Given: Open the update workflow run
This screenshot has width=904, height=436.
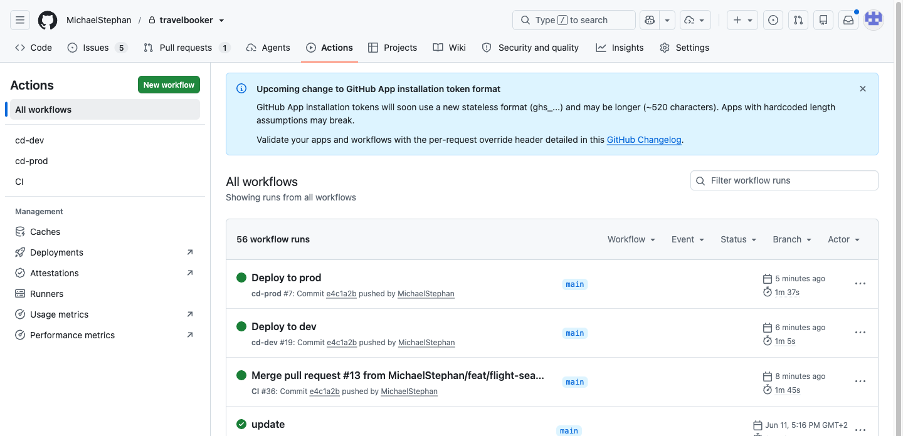Looking at the screenshot, I should 268,424.
